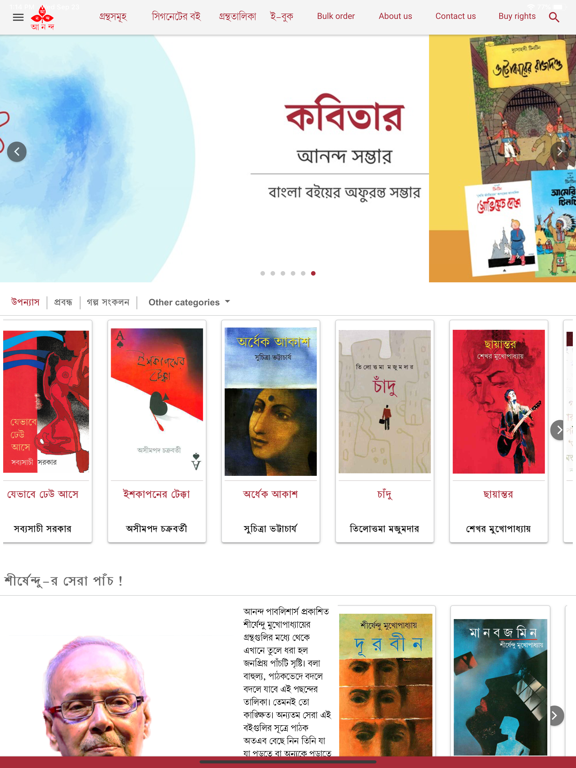Switch to the প্রবন্ধ category tab
Viewport: 576px width, 768px height.
pos(63,302)
